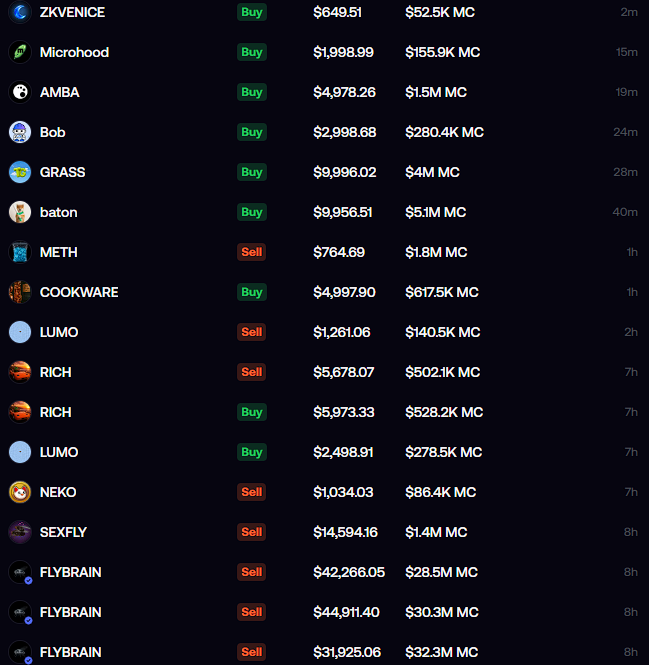Screen dimensions: 649x665
Task: Click the Bob pixel character icon
Action: click(x=20, y=132)
